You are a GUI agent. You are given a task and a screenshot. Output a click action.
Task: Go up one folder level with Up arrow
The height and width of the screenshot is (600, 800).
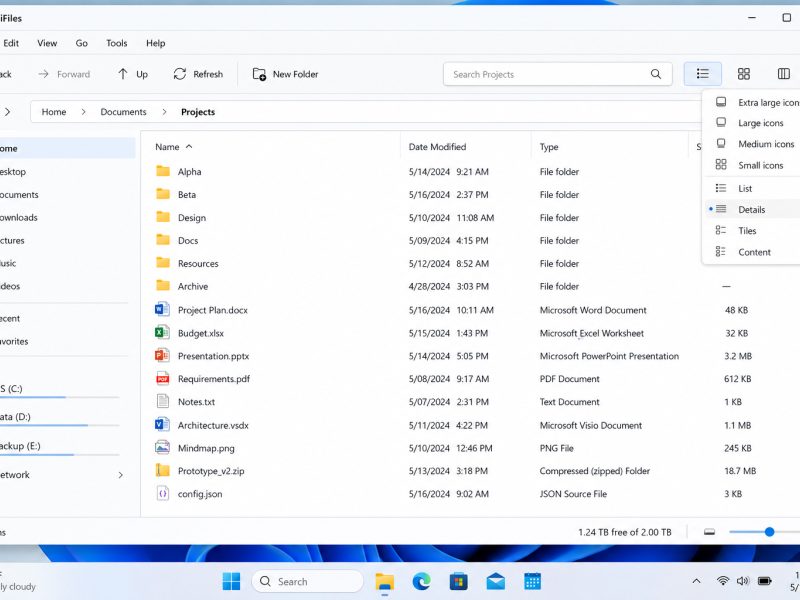[122, 74]
